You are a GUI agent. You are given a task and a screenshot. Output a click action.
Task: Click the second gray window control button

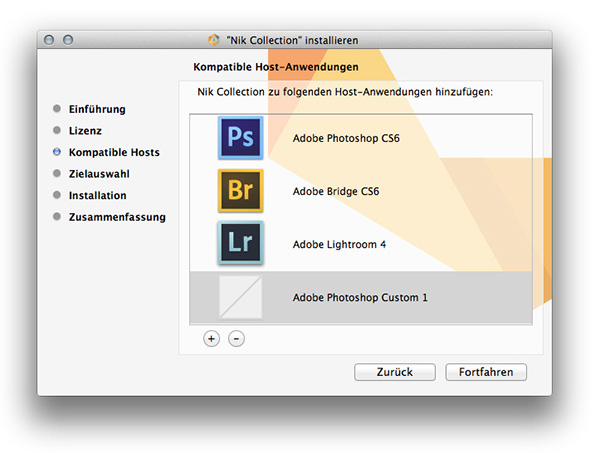click(x=68, y=40)
